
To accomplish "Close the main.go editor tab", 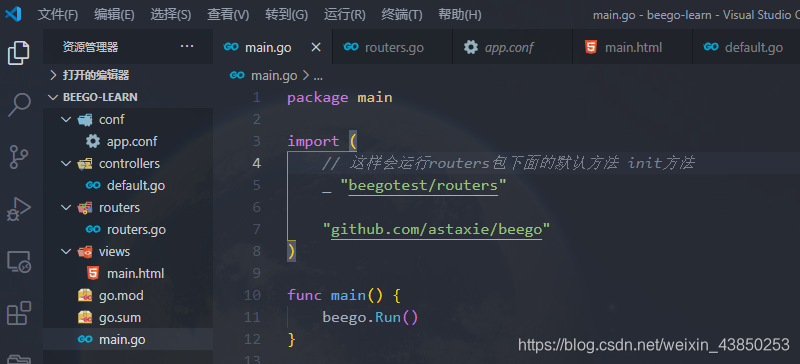I will [316, 47].
